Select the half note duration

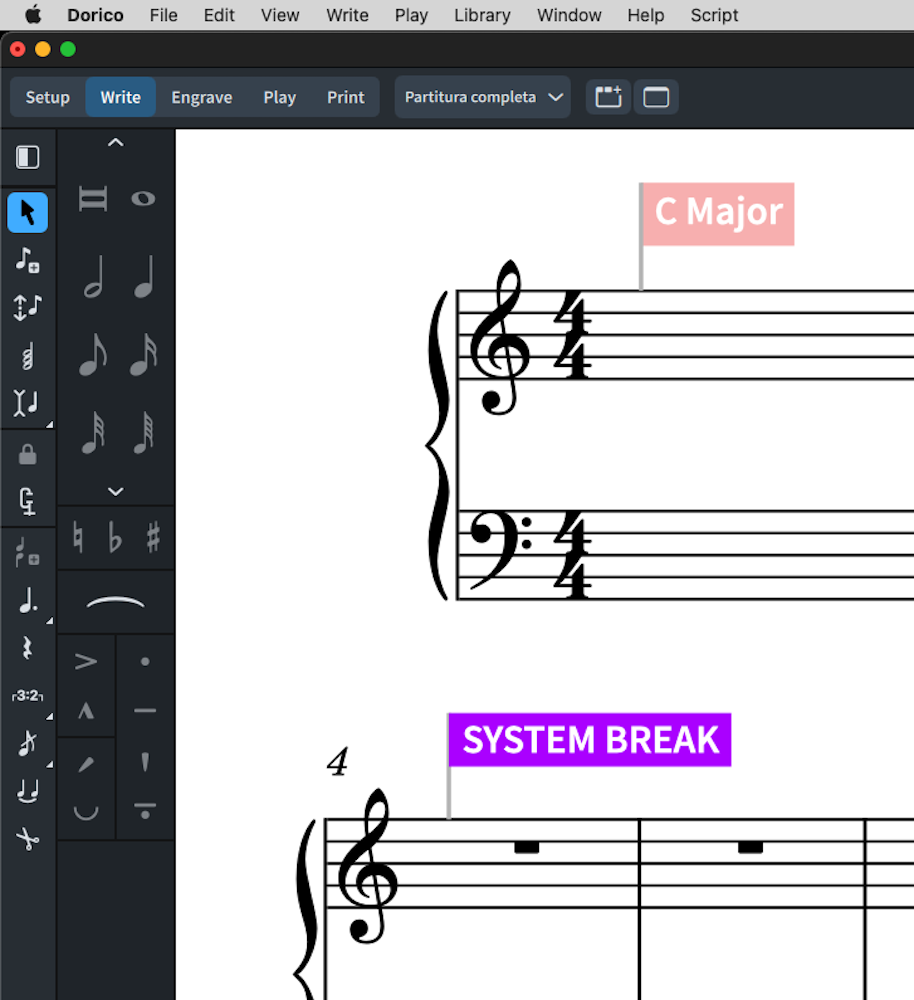click(x=93, y=277)
